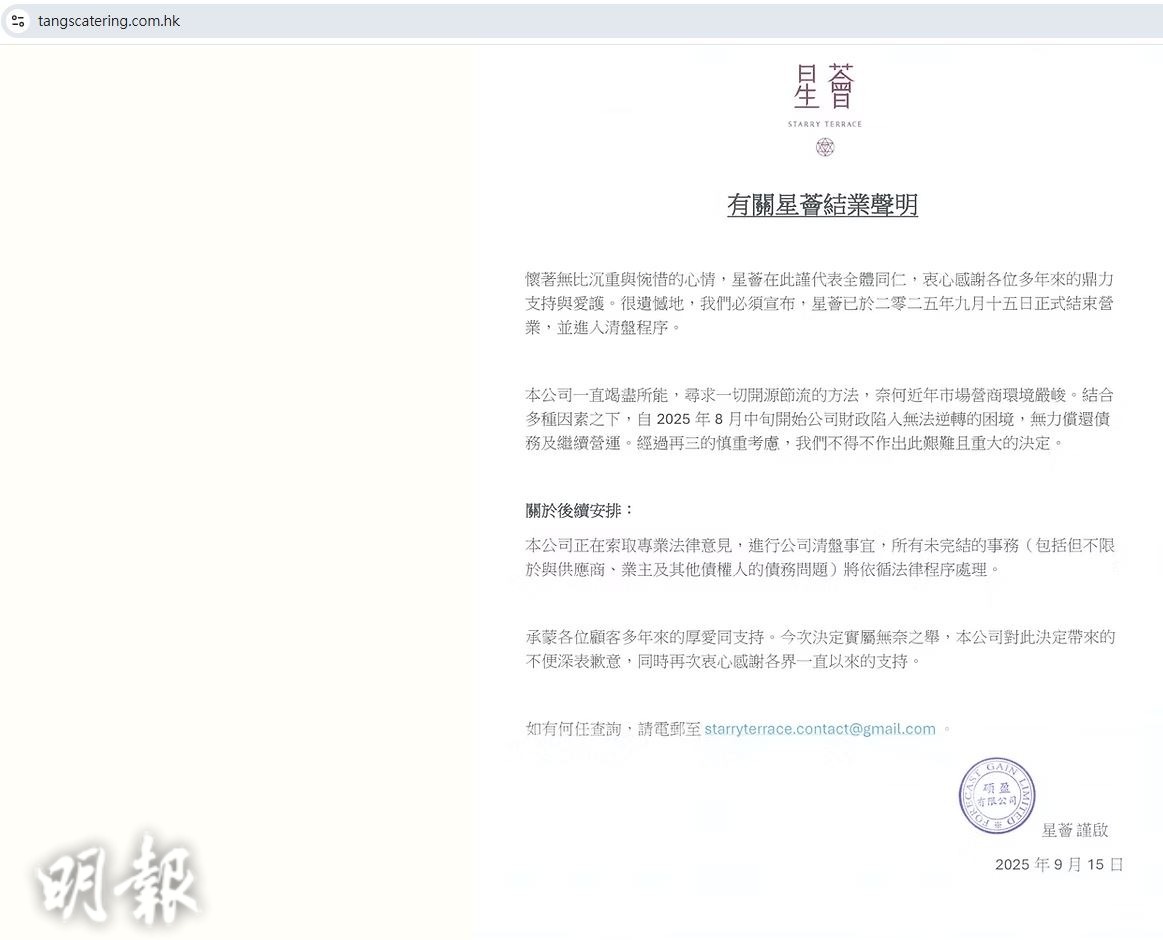Click the small hexagonal emblem below the logo
Viewport: 1163px width, 940px height.
click(824, 148)
